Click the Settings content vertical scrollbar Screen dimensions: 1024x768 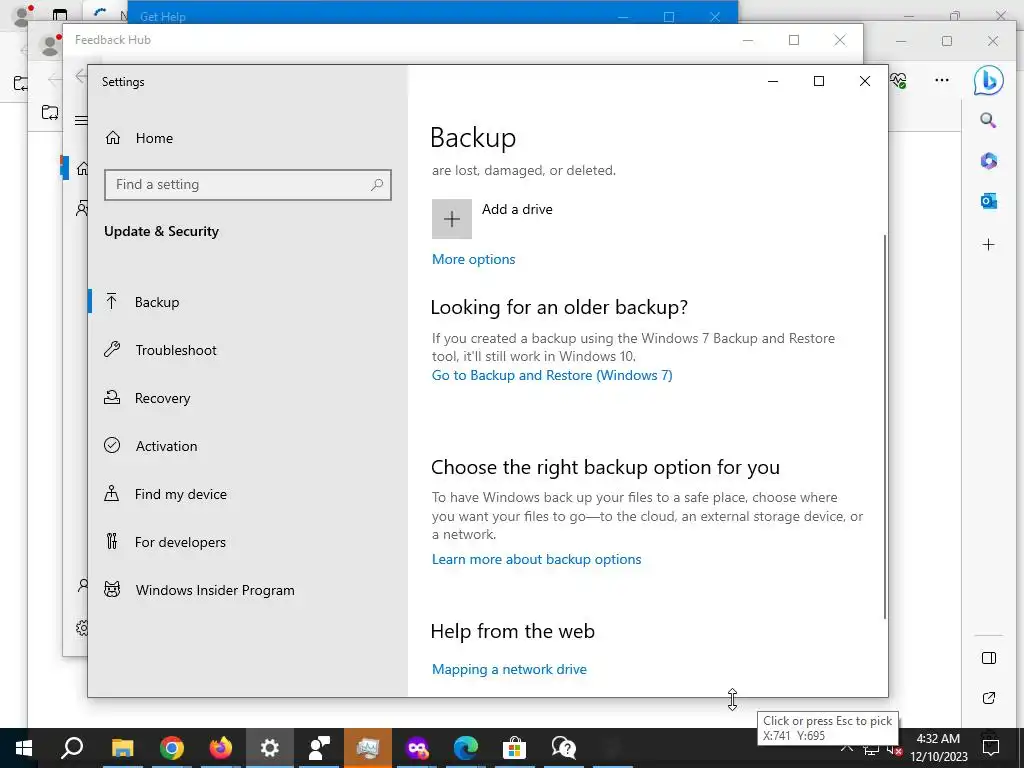click(x=885, y=426)
